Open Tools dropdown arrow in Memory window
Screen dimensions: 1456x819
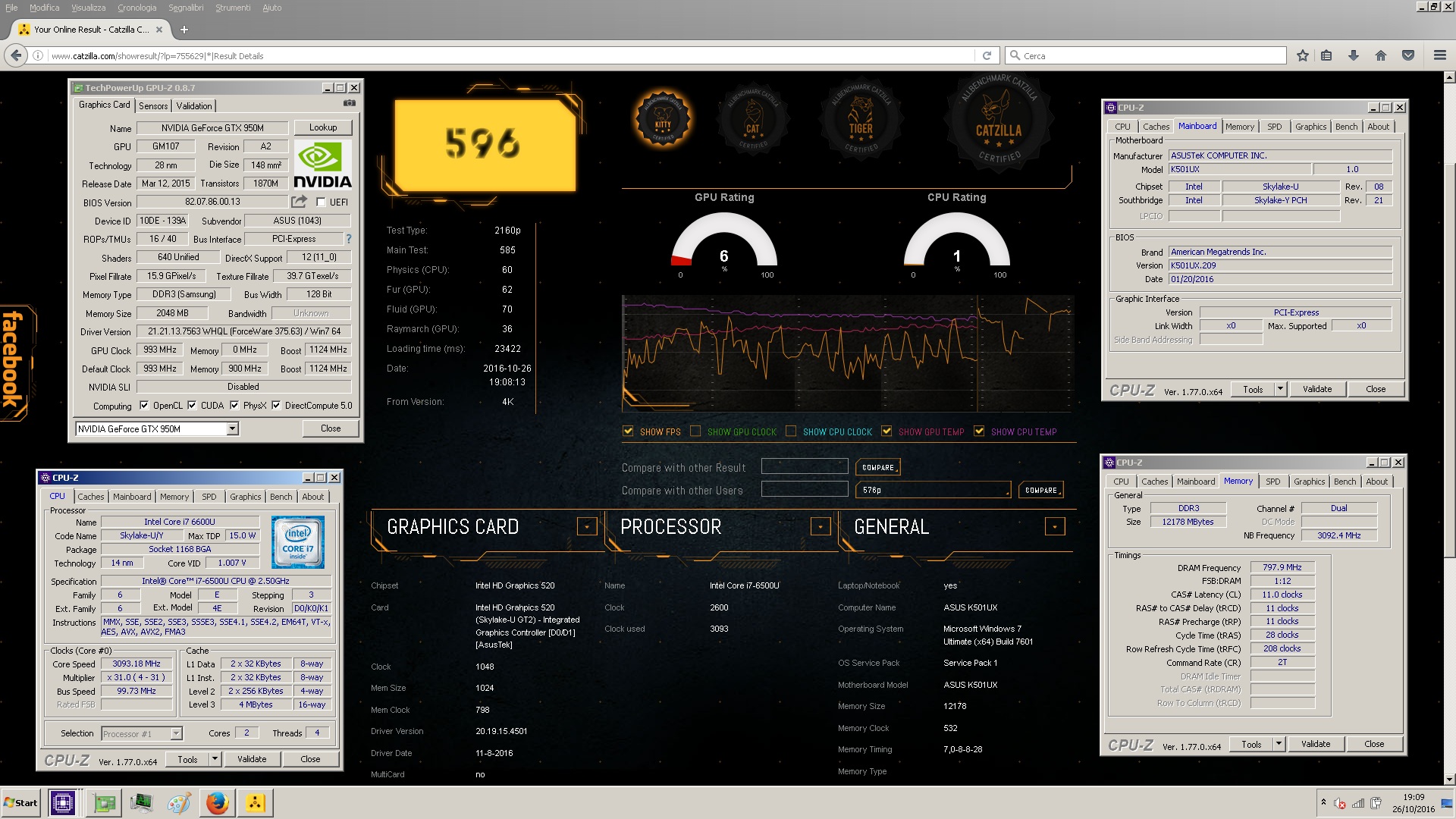point(1279,744)
